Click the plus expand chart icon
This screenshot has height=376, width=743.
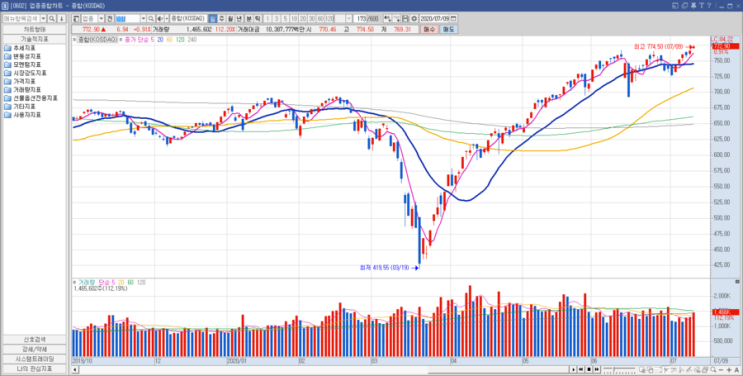pyautogui.click(x=729, y=369)
